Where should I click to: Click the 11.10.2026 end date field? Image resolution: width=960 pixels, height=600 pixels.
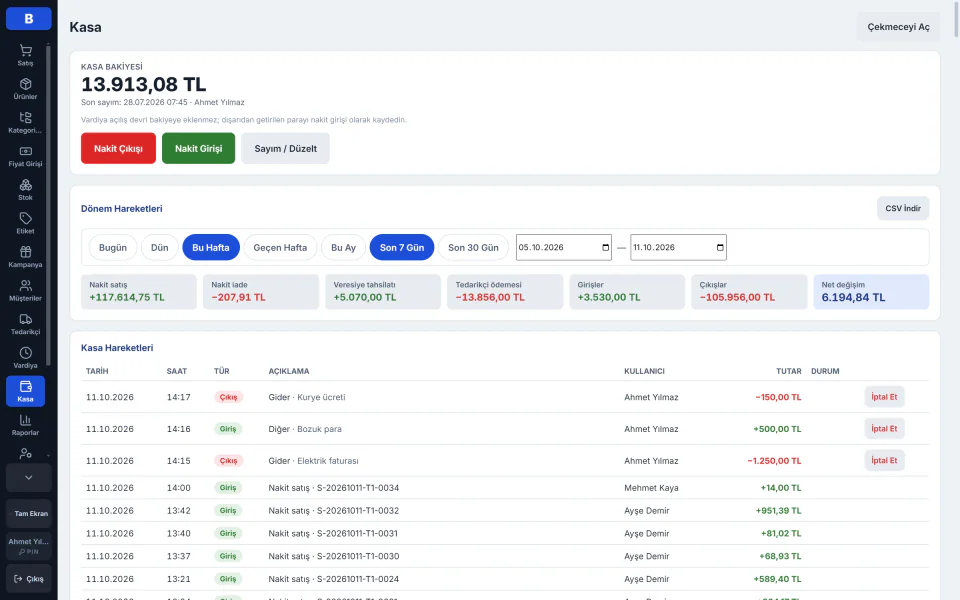[678, 247]
